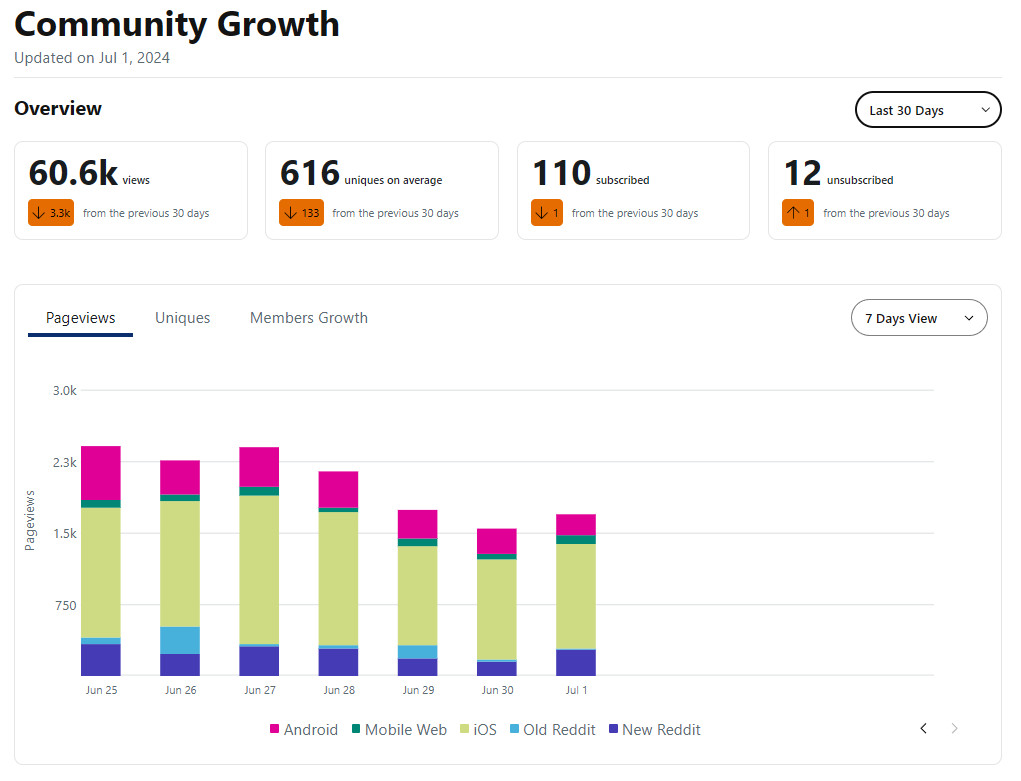Open the Last 30 Days dropdown
Screen dimensions: 1021x781
pos(927,110)
